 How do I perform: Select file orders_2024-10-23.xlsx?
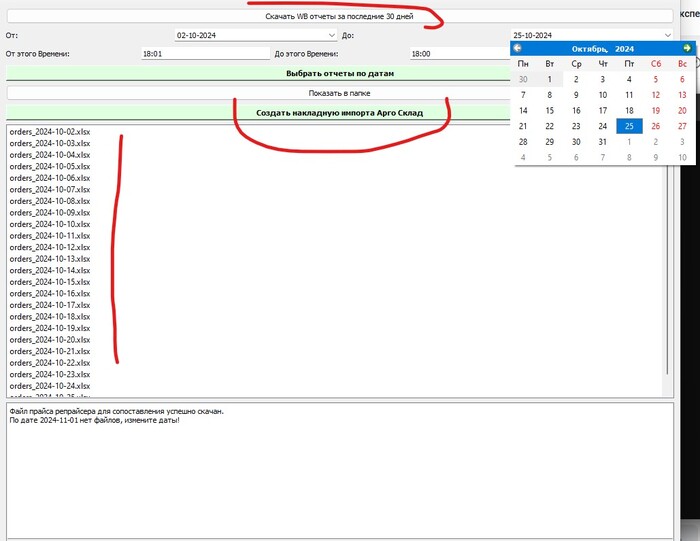click(50, 375)
